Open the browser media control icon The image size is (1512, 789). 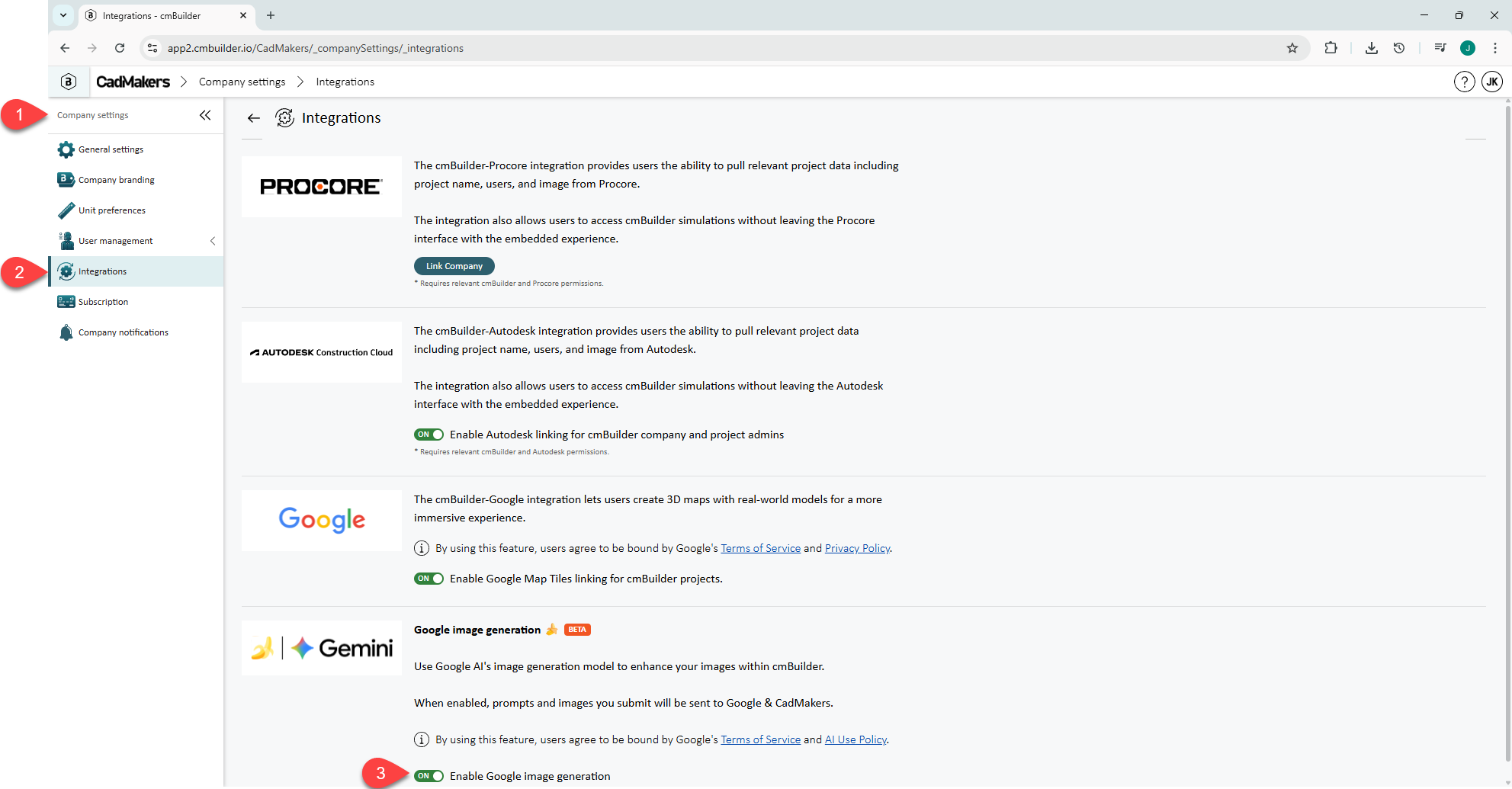(x=1440, y=48)
